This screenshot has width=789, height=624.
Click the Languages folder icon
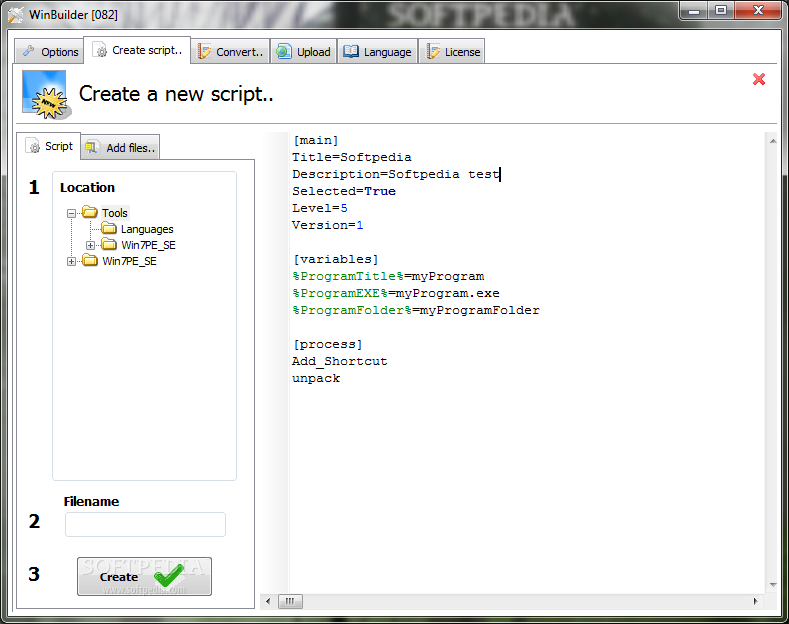(109, 228)
